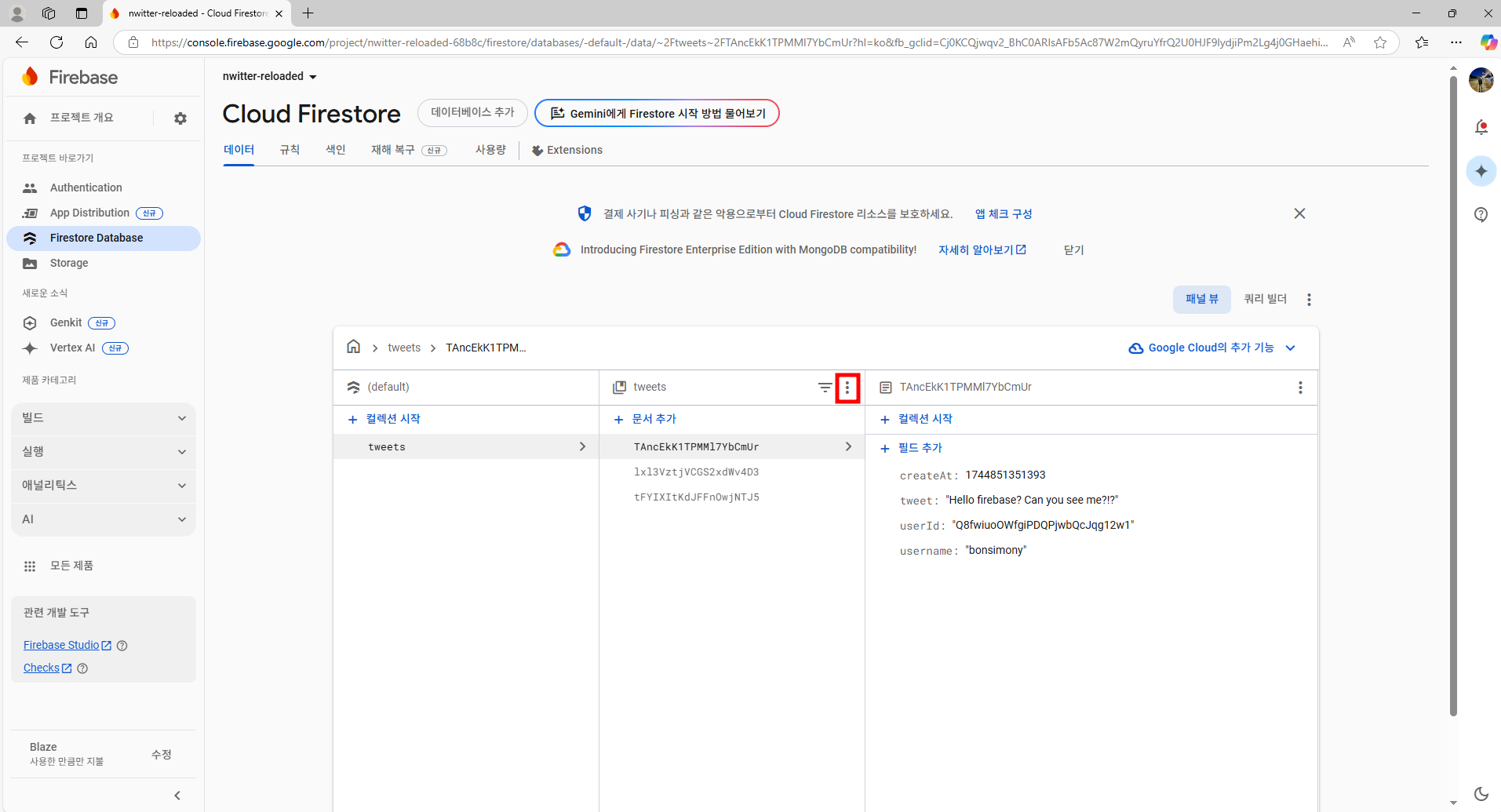Click Google Cloud icon in panel header
Viewport: 1501px width, 812px height.
point(1135,348)
